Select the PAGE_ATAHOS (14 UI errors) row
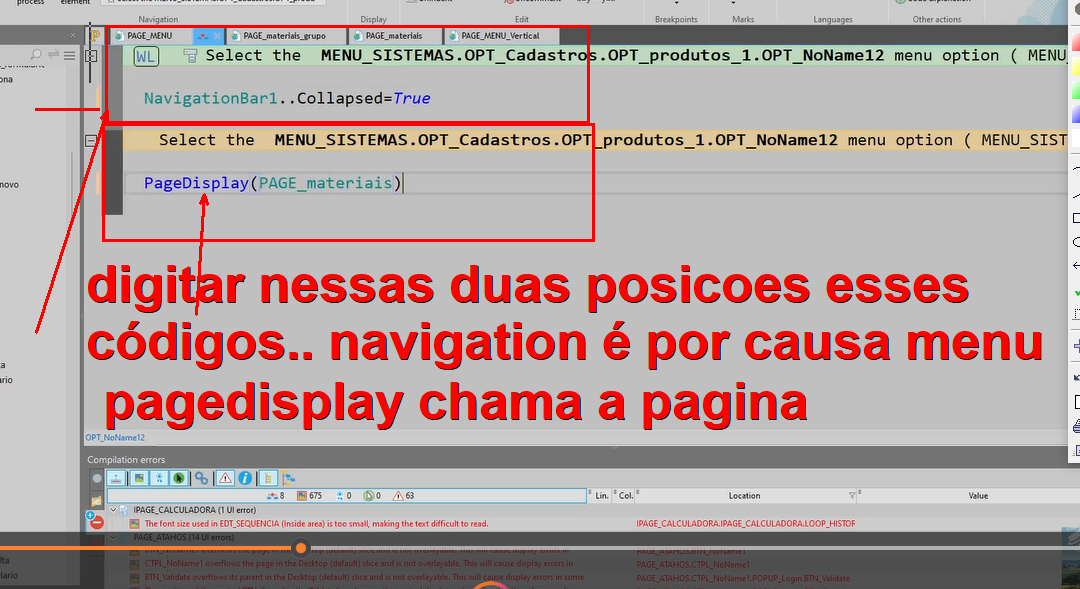The width and height of the screenshot is (1080, 589). (x=184, y=538)
